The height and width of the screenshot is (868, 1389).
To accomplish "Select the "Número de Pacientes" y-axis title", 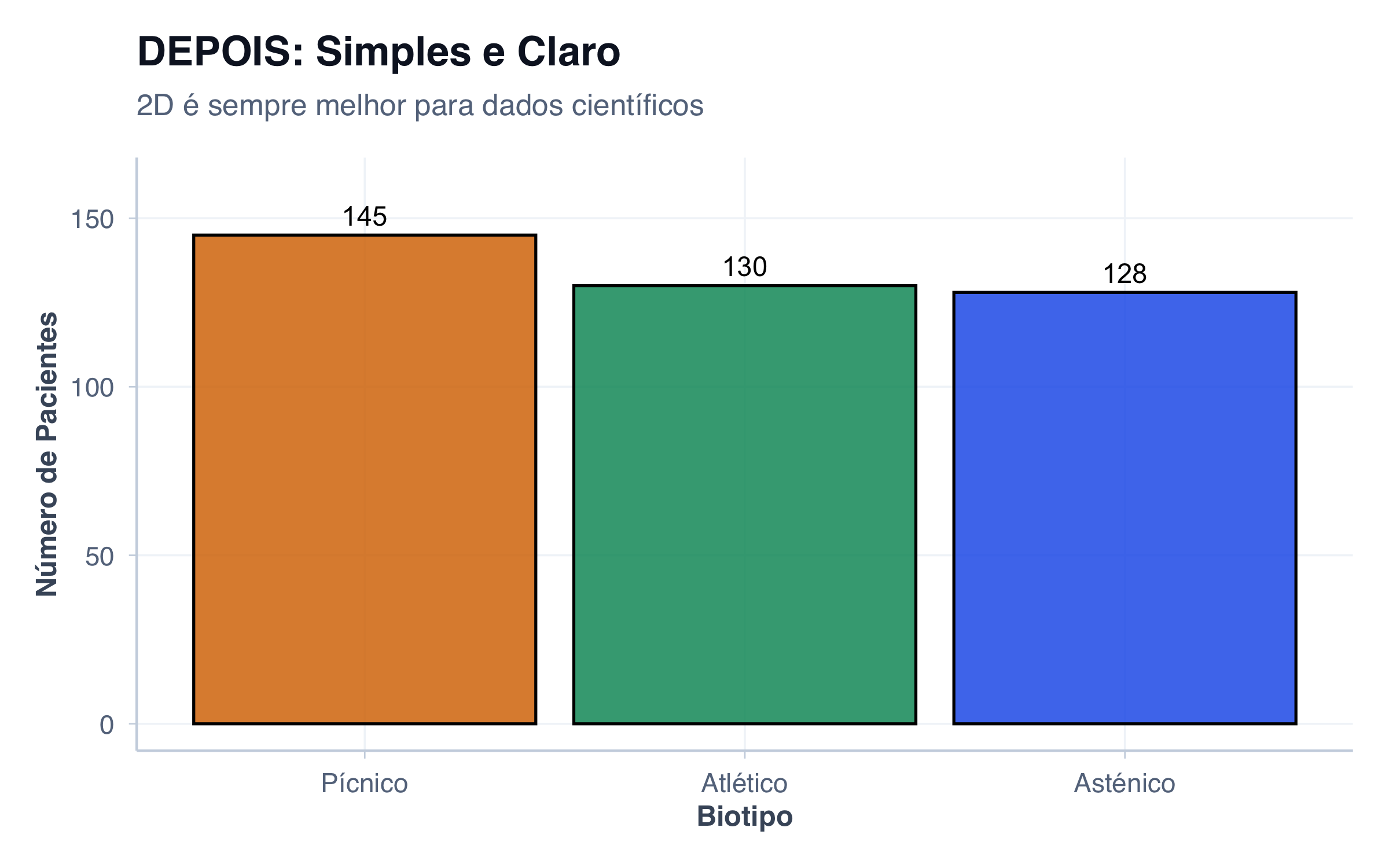I will (47, 454).
